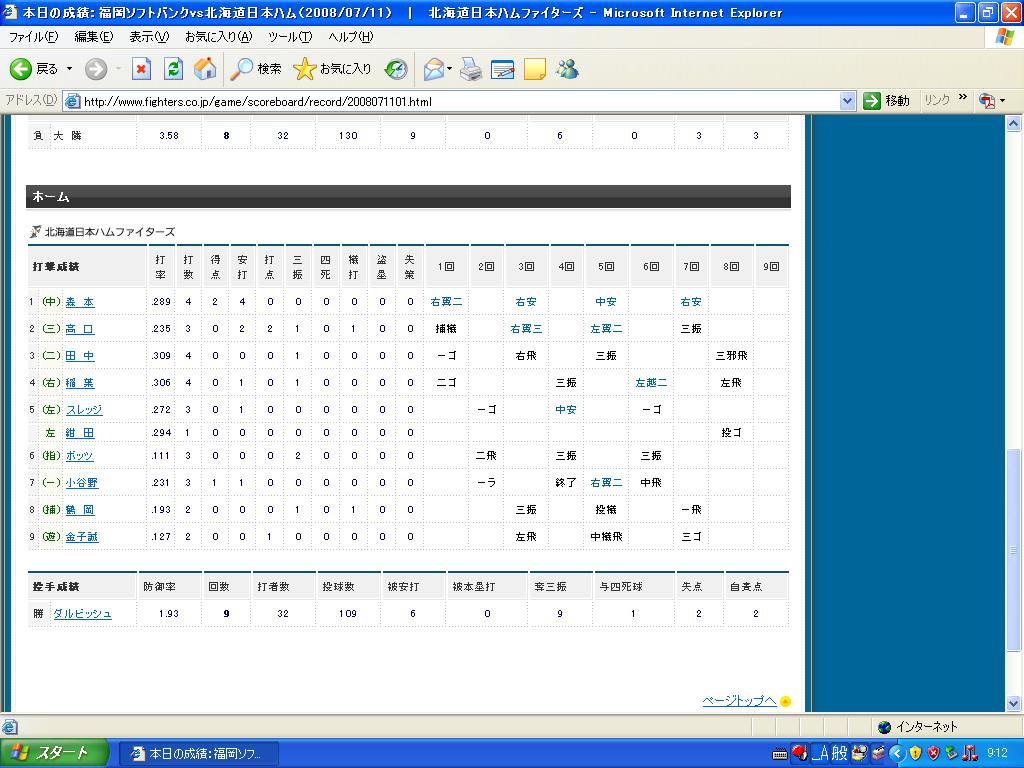Click the Windows flag logo in IE
This screenshot has height=768, width=1024.
(1004, 37)
